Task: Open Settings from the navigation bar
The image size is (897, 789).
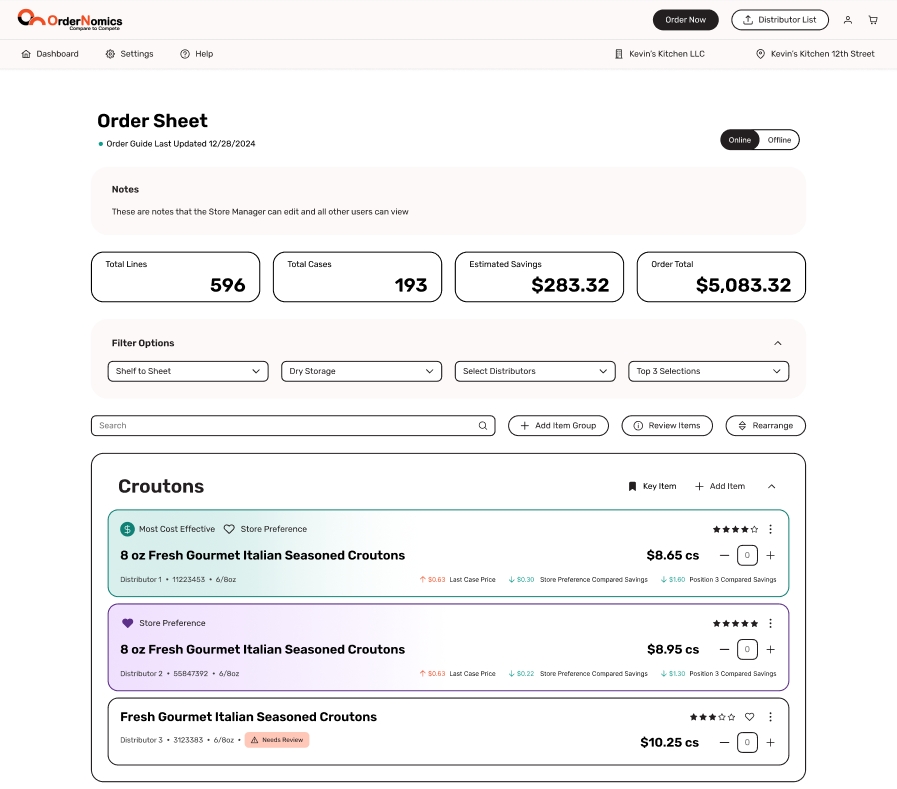Action: tap(130, 54)
